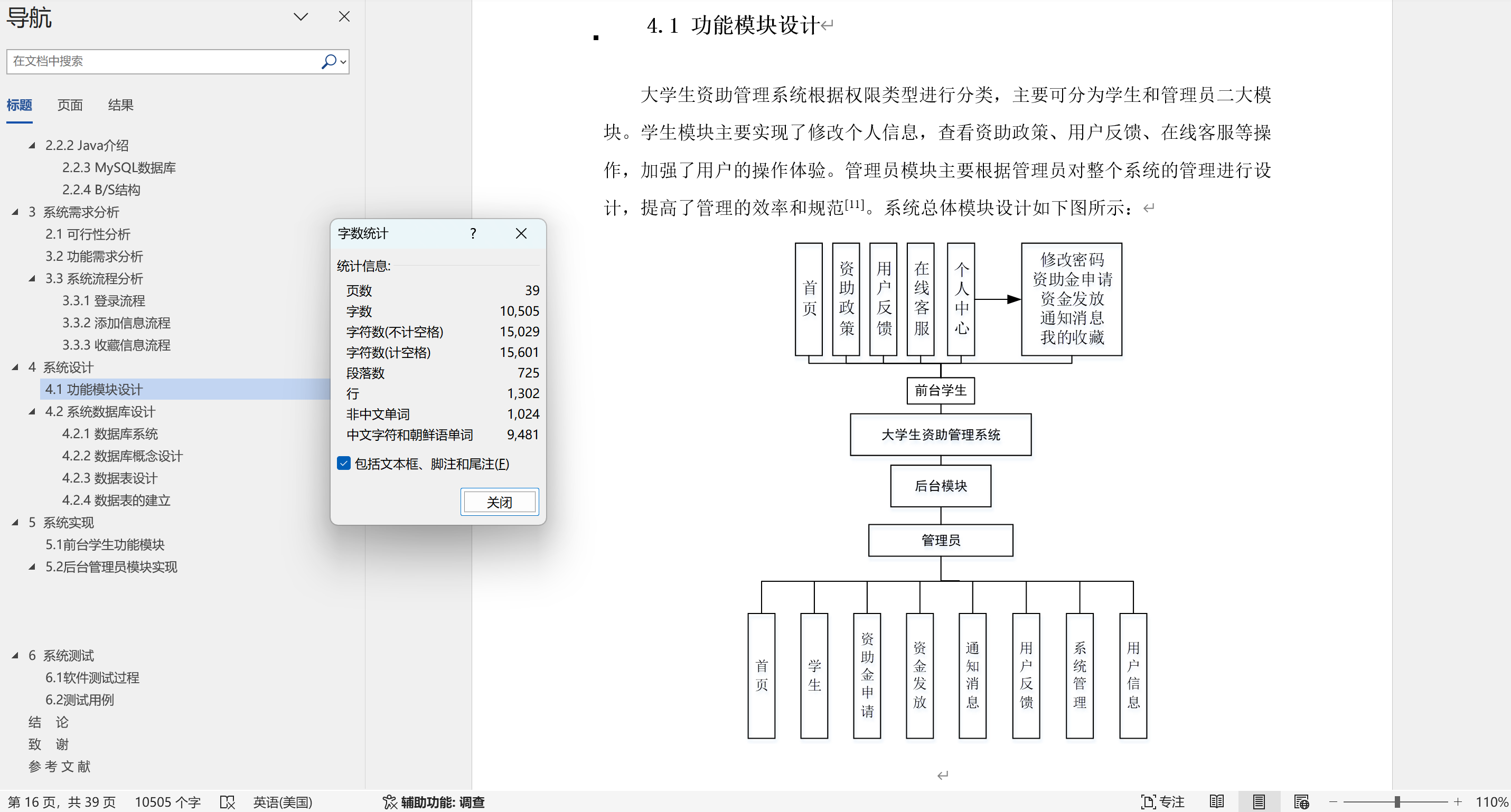Screen dimensions: 1511x812
Task: Open the help question mark in word count dialog
Action: click(x=473, y=233)
